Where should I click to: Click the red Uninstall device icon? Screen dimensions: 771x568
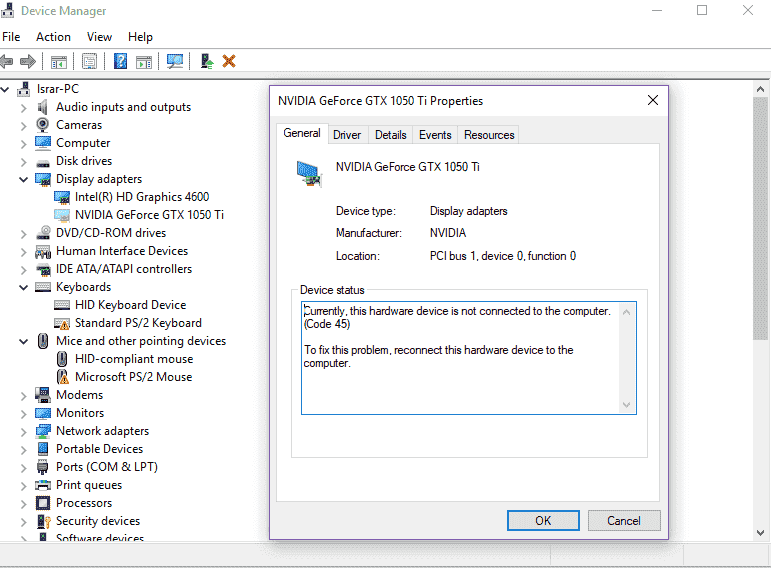(229, 61)
